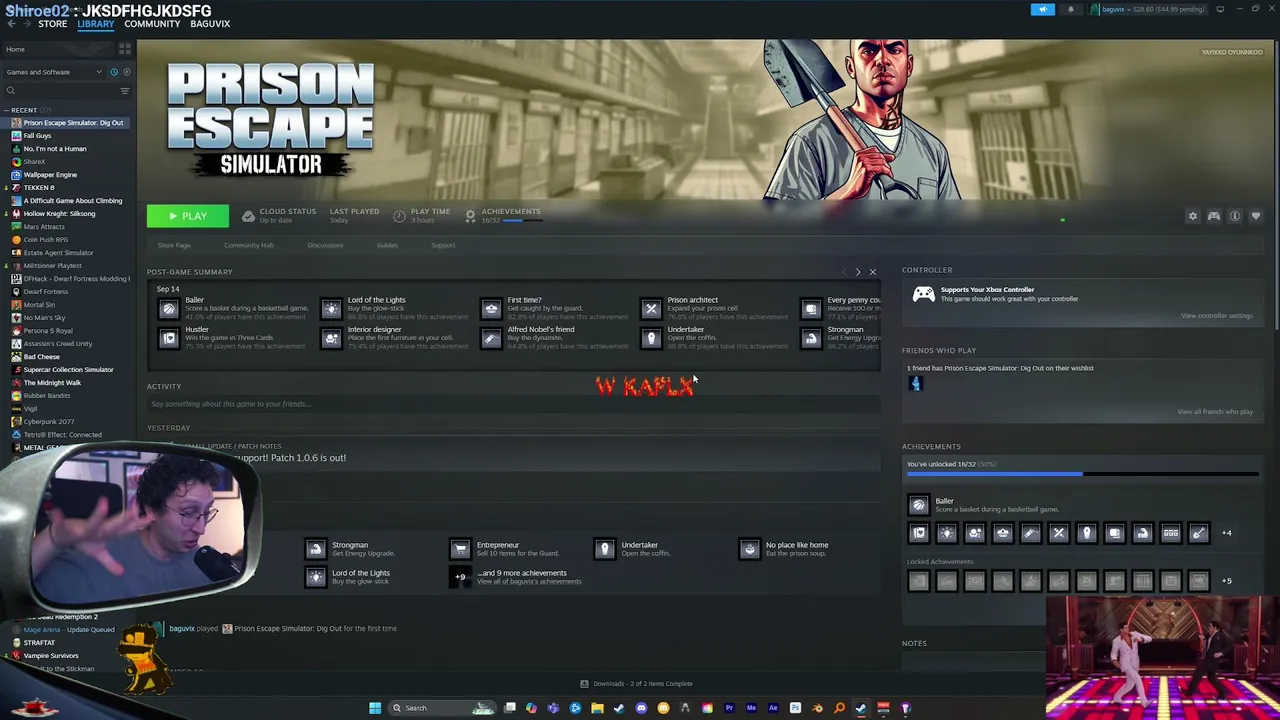The width and height of the screenshot is (1280, 720).
Task: Open game settings gear icon
Action: [1192, 216]
